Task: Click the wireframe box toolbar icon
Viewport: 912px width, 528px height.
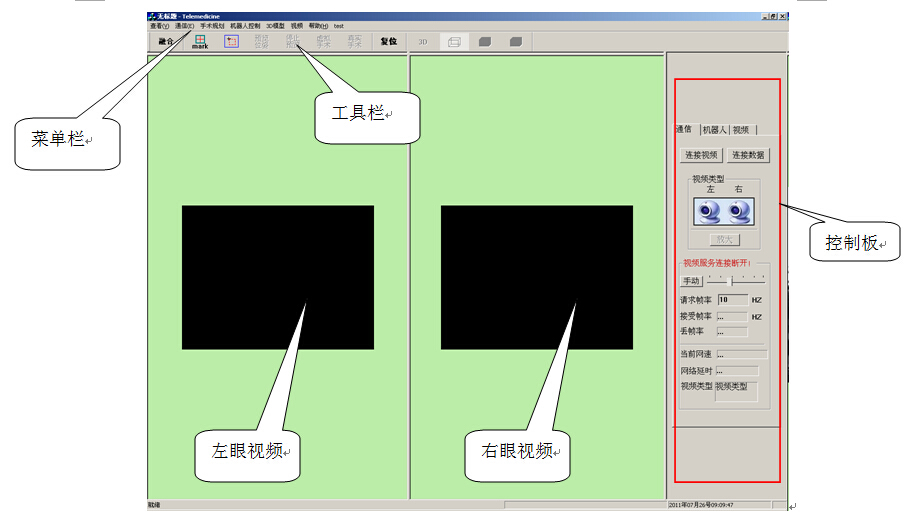Action: [x=453, y=42]
